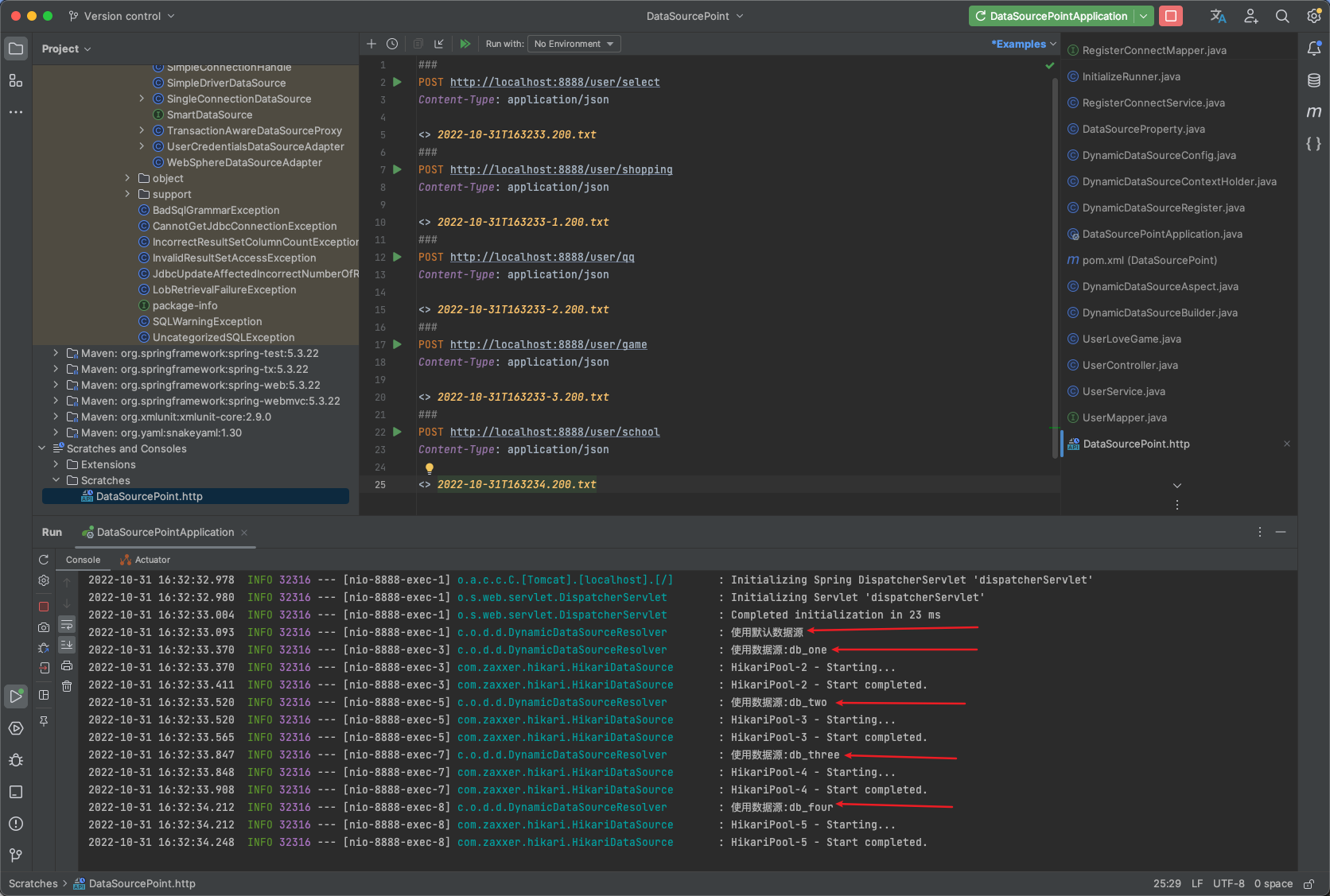Image resolution: width=1330 pixels, height=896 pixels.
Task: Expand Maven spring-web 5.3.22 library
Action: click(56, 385)
